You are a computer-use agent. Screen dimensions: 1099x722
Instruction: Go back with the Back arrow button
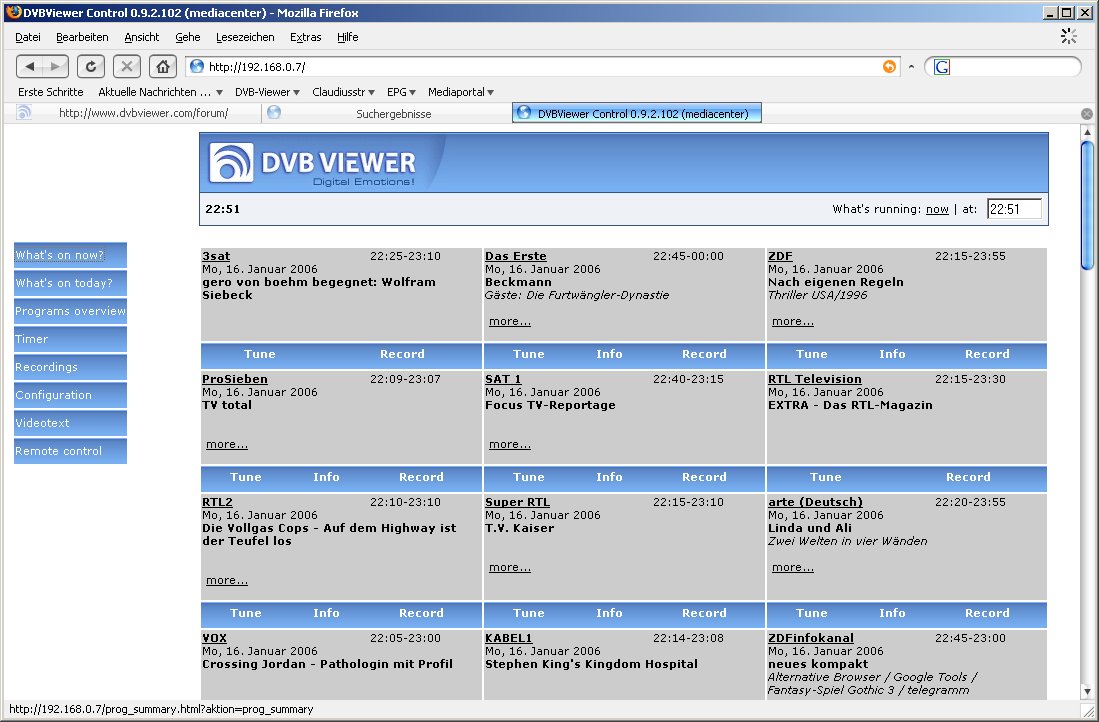(x=29, y=67)
